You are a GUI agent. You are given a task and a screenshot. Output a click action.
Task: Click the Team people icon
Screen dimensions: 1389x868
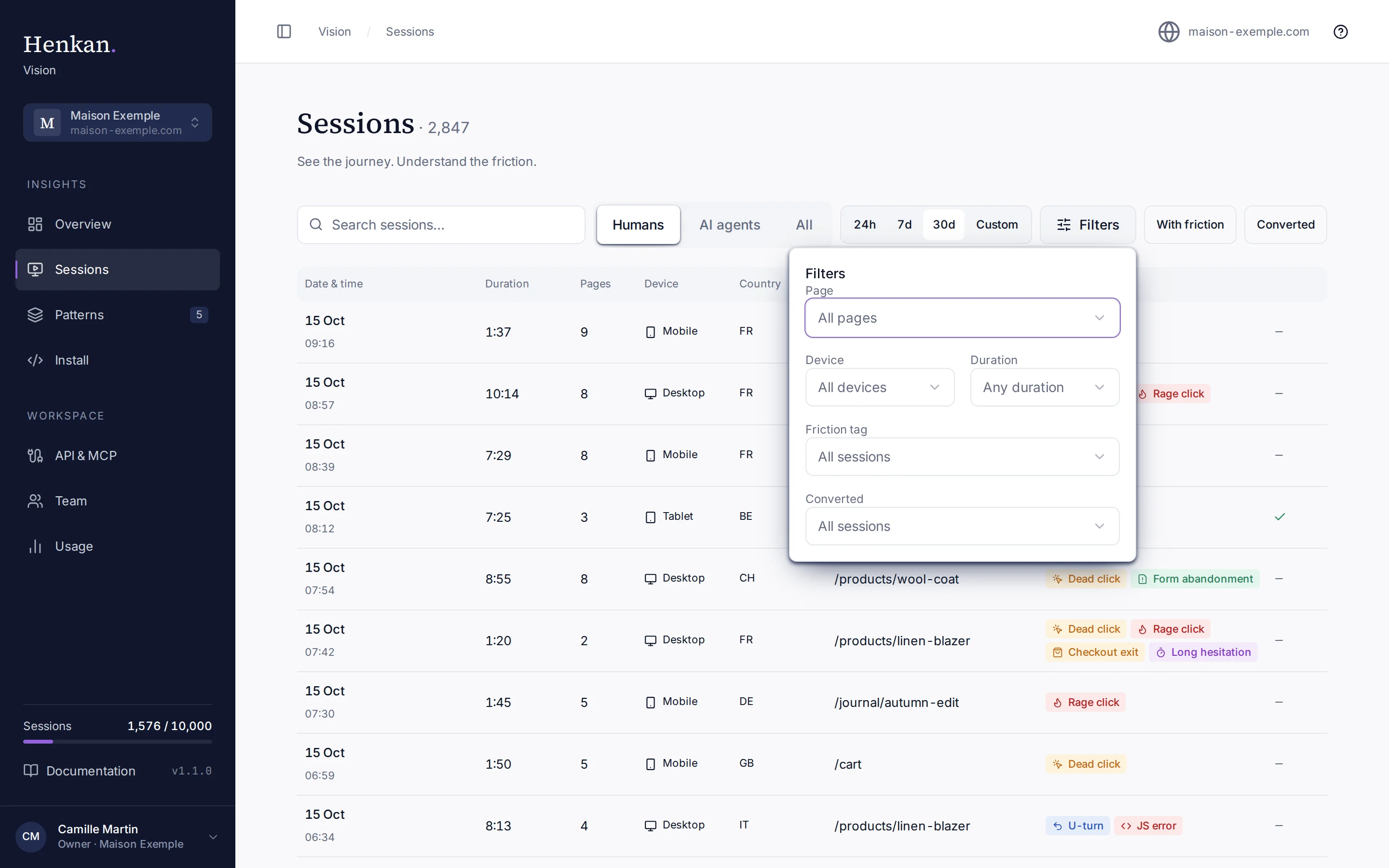(36, 501)
